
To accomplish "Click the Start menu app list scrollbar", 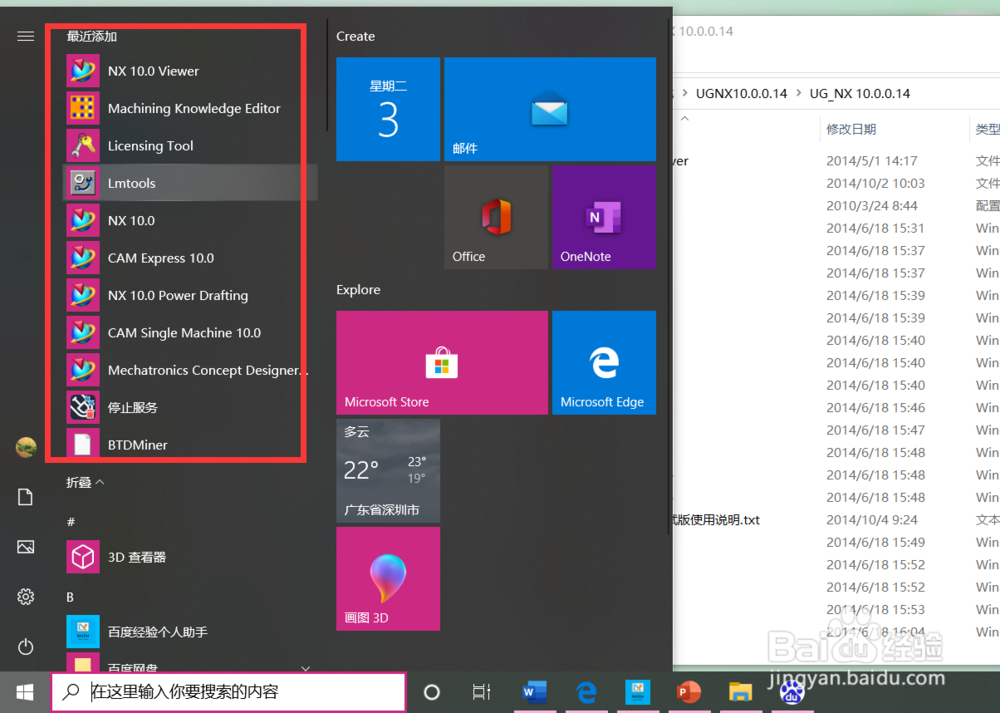I will (327, 75).
